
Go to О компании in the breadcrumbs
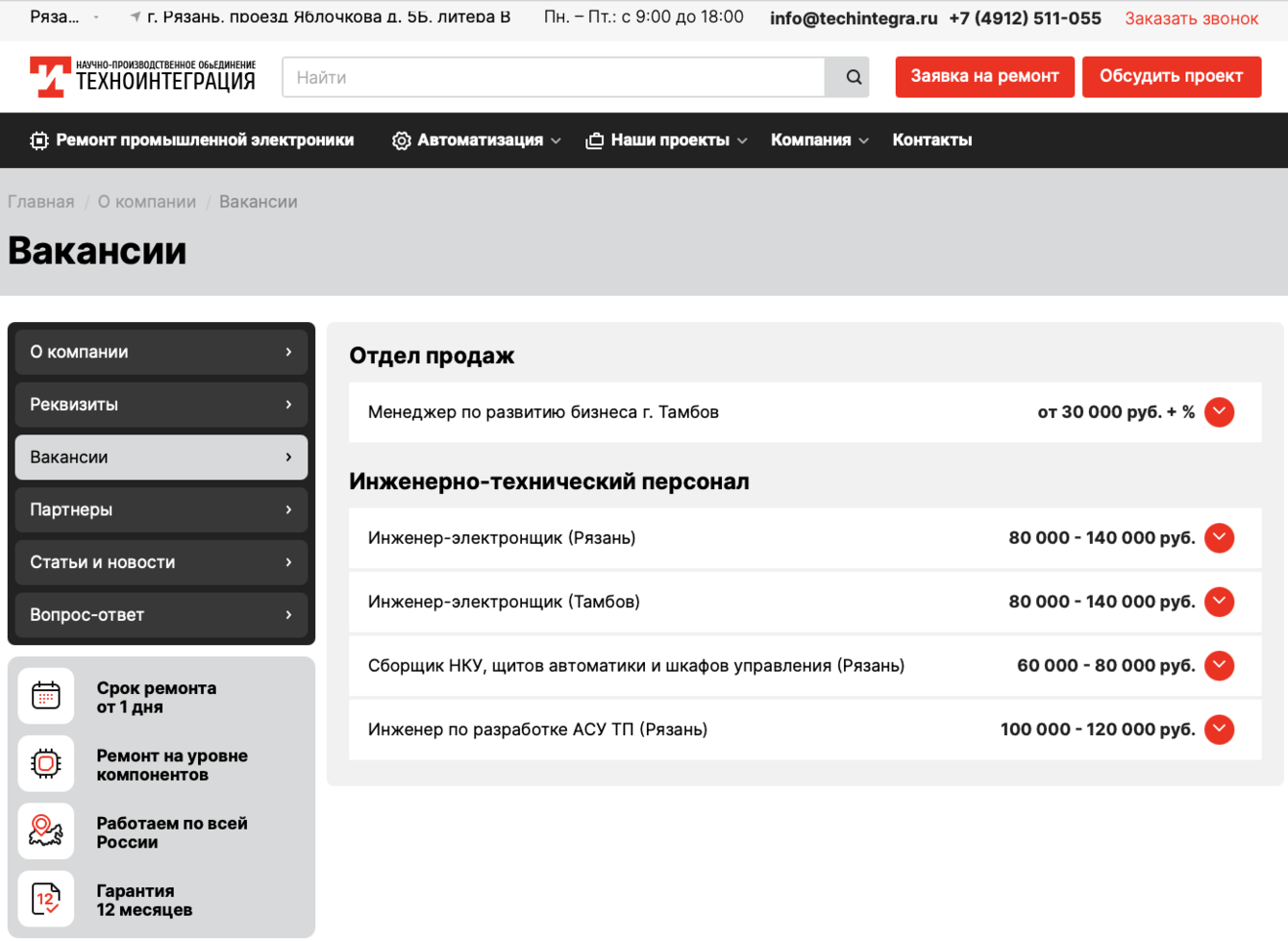tap(147, 202)
